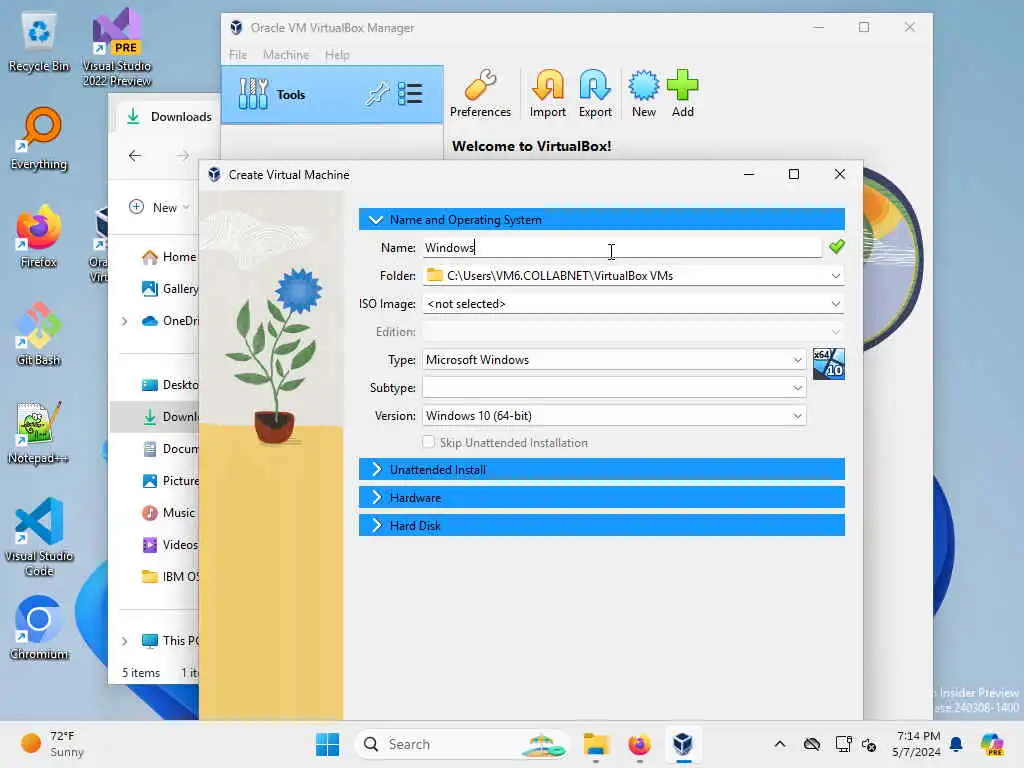Open the ISO Image dropdown
Screen dimensions: 1024x768
835,304
